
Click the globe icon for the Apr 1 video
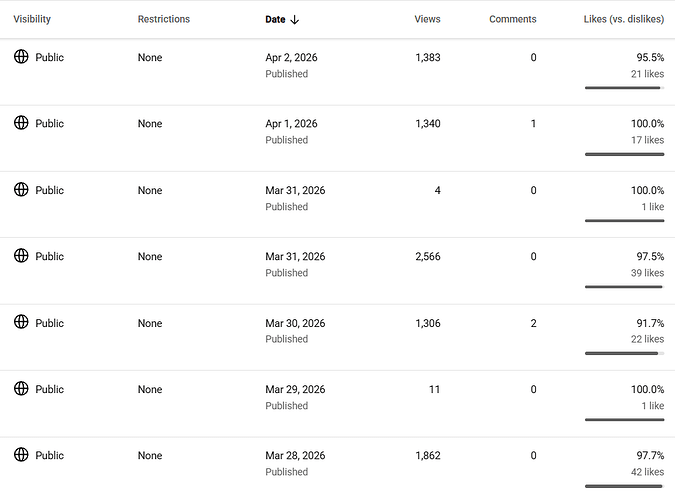pos(21,123)
